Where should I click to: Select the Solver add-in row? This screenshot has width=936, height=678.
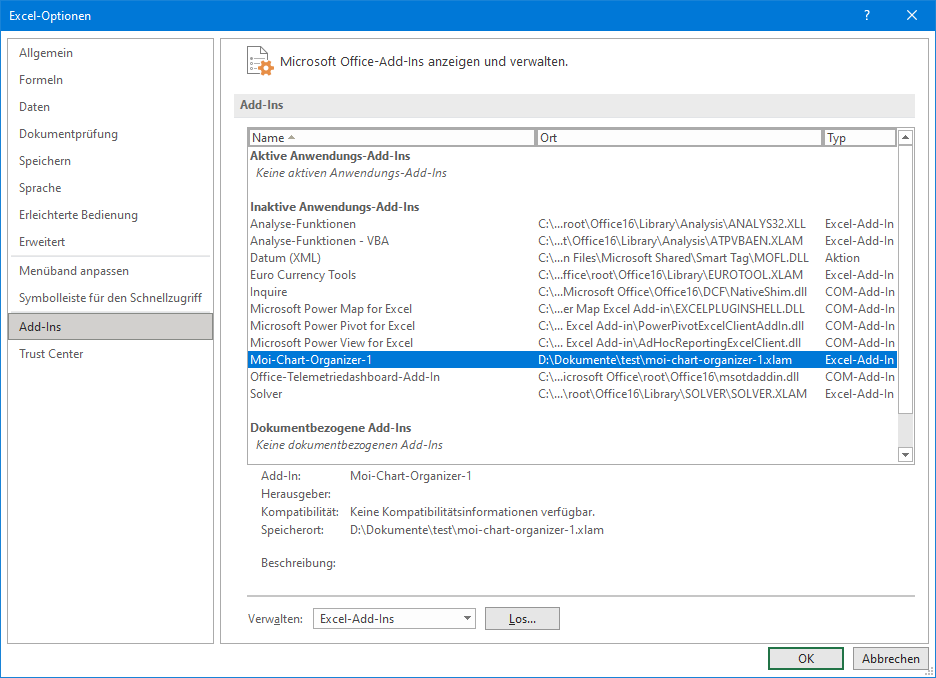click(x=572, y=394)
